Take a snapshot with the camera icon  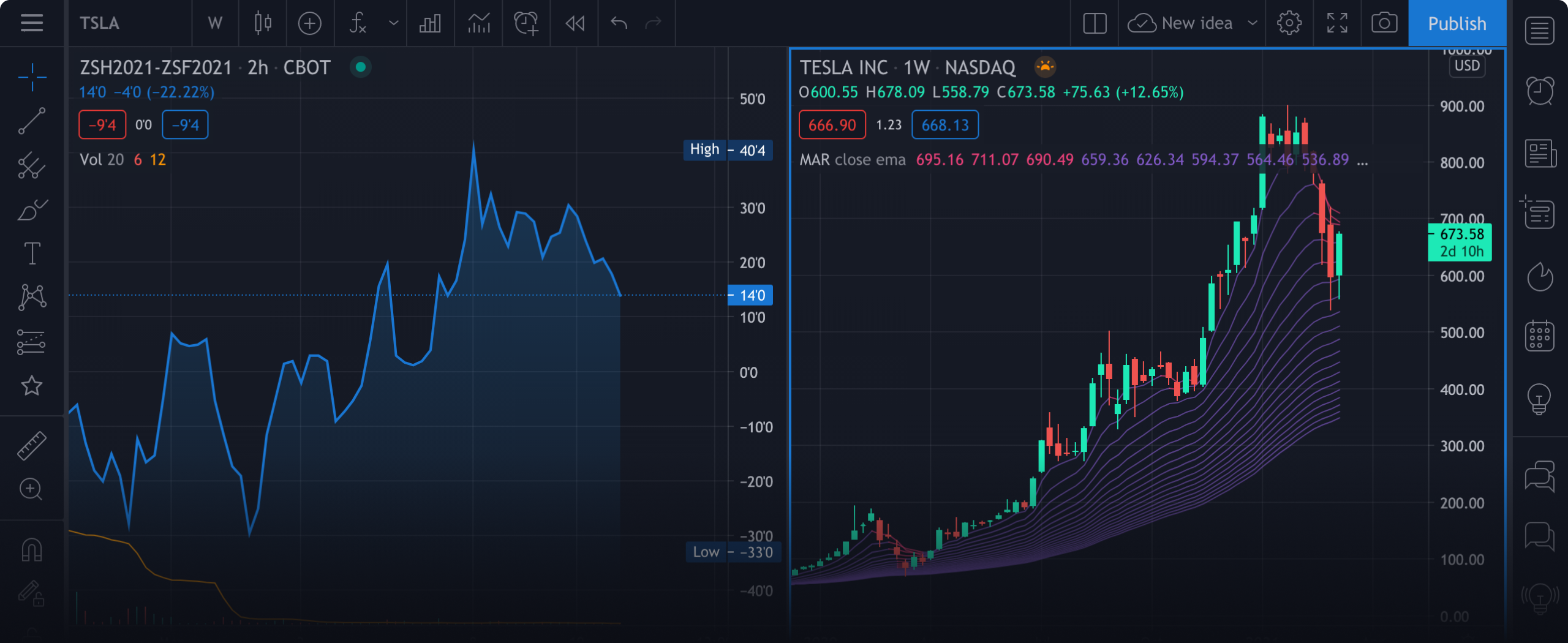1384,23
